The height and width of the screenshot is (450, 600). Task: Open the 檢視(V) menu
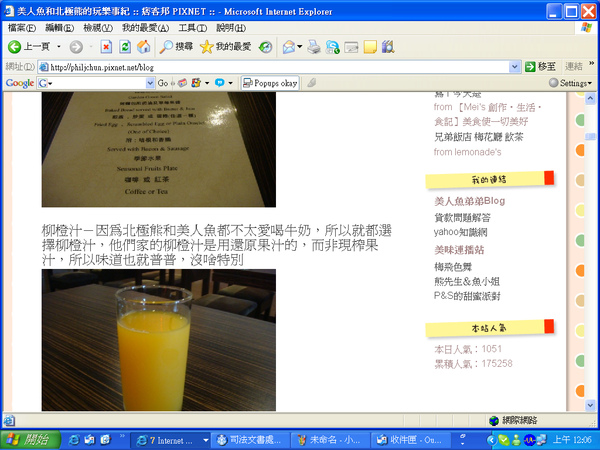(x=98, y=28)
